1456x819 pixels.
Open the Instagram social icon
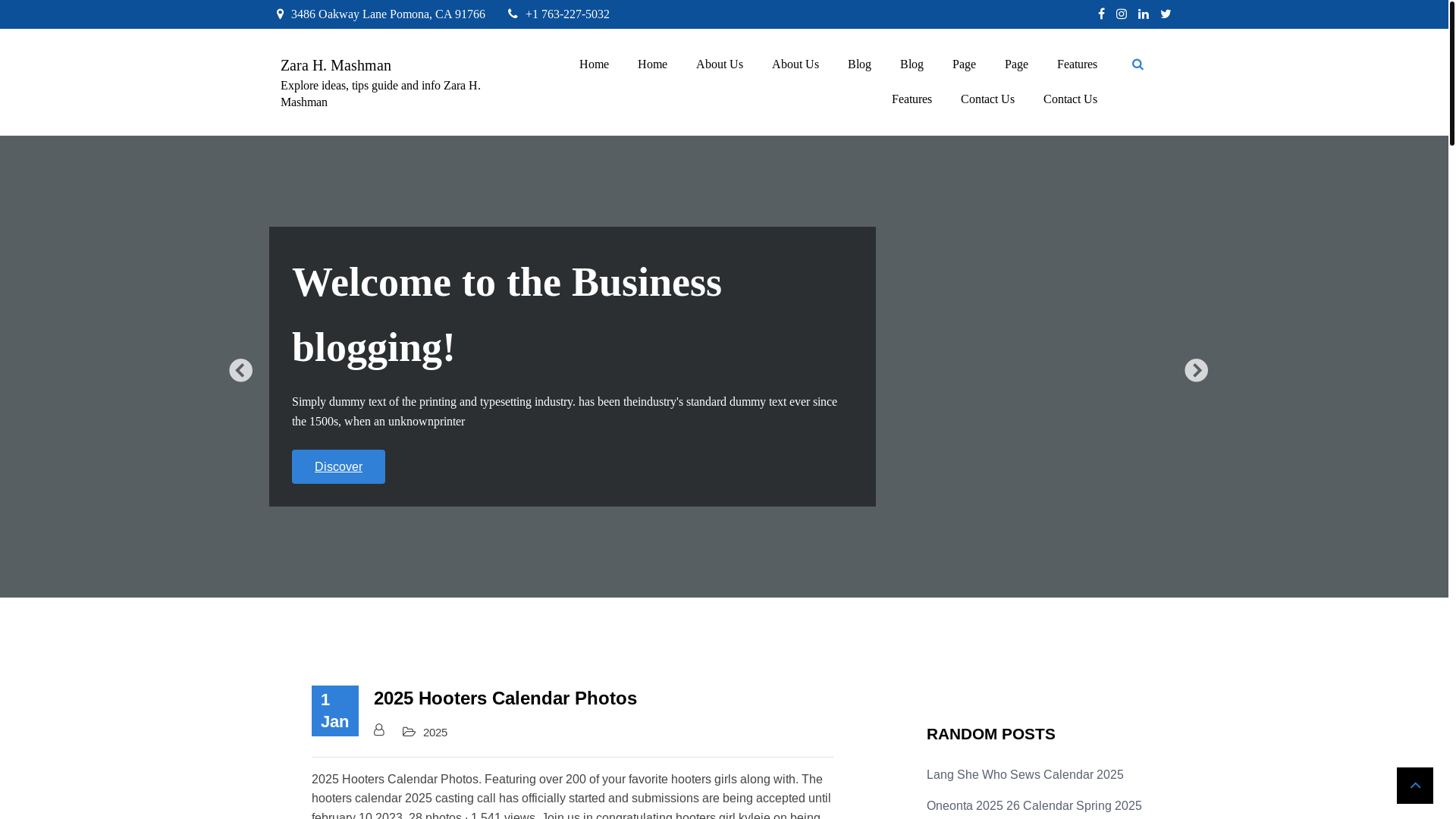click(x=1122, y=14)
